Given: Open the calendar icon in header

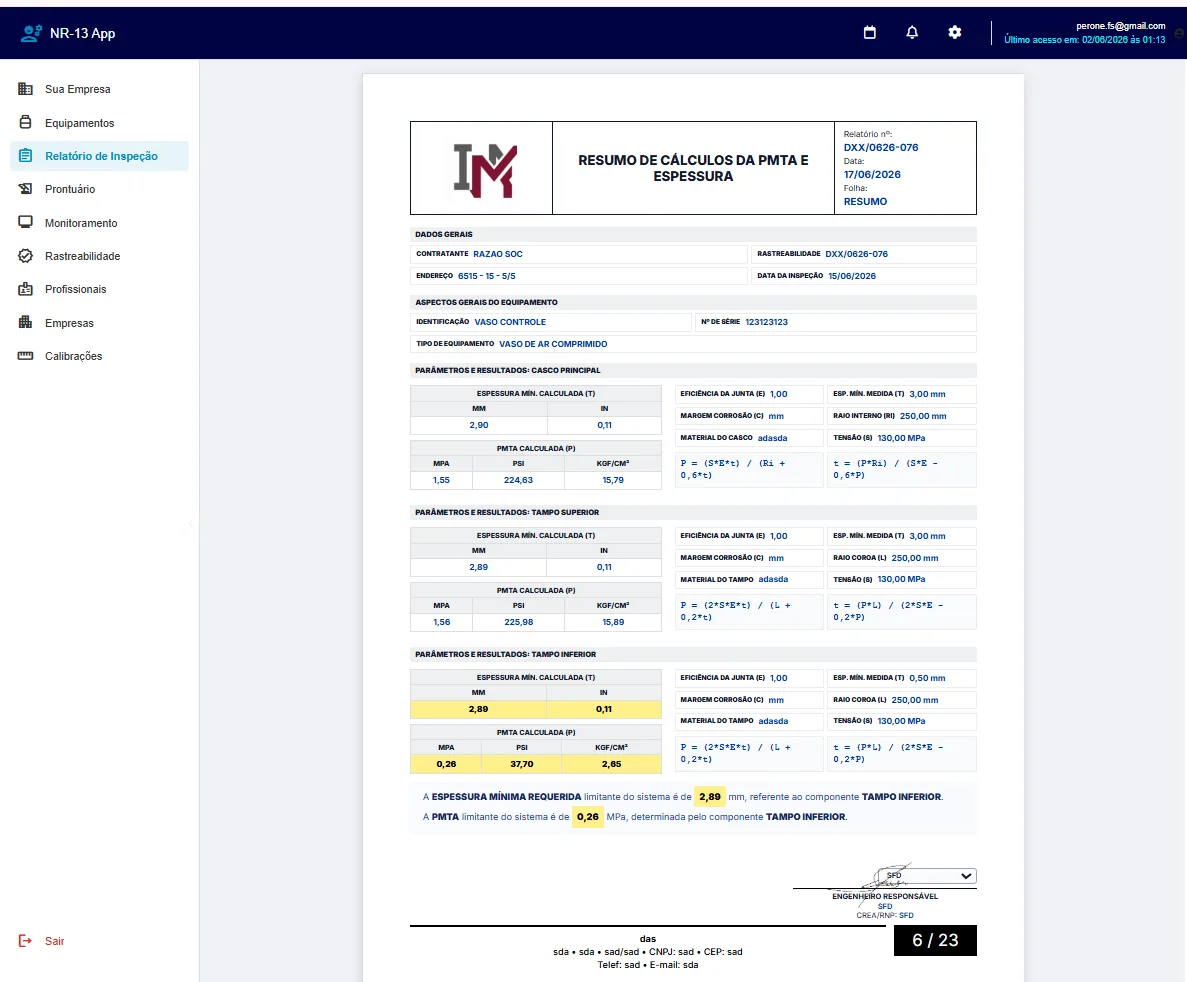Looking at the screenshot, I should [870, 33].
